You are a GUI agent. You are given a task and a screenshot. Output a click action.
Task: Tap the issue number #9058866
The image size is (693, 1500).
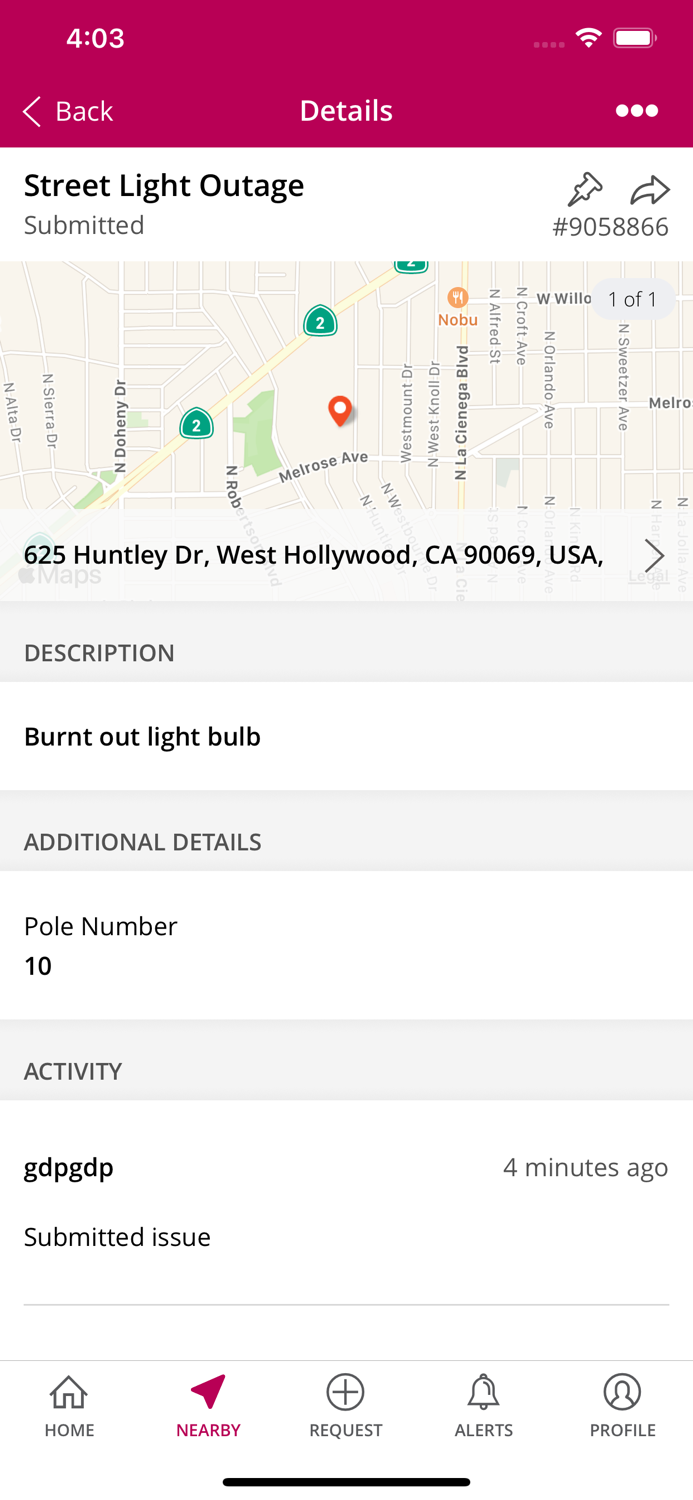tap(613, 227)
